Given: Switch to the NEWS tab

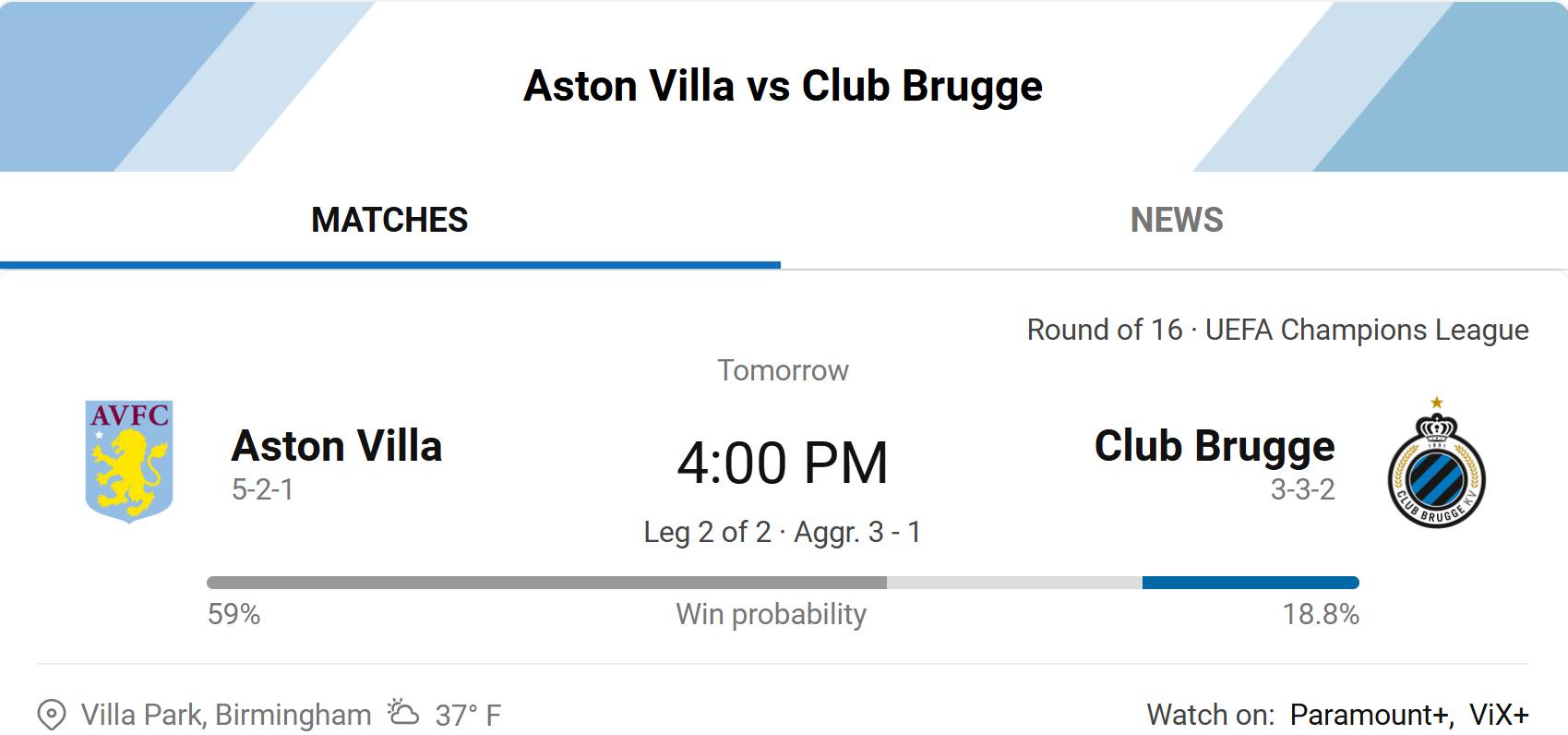Looking at the screenshot, I should click(x=1176, y=220).
